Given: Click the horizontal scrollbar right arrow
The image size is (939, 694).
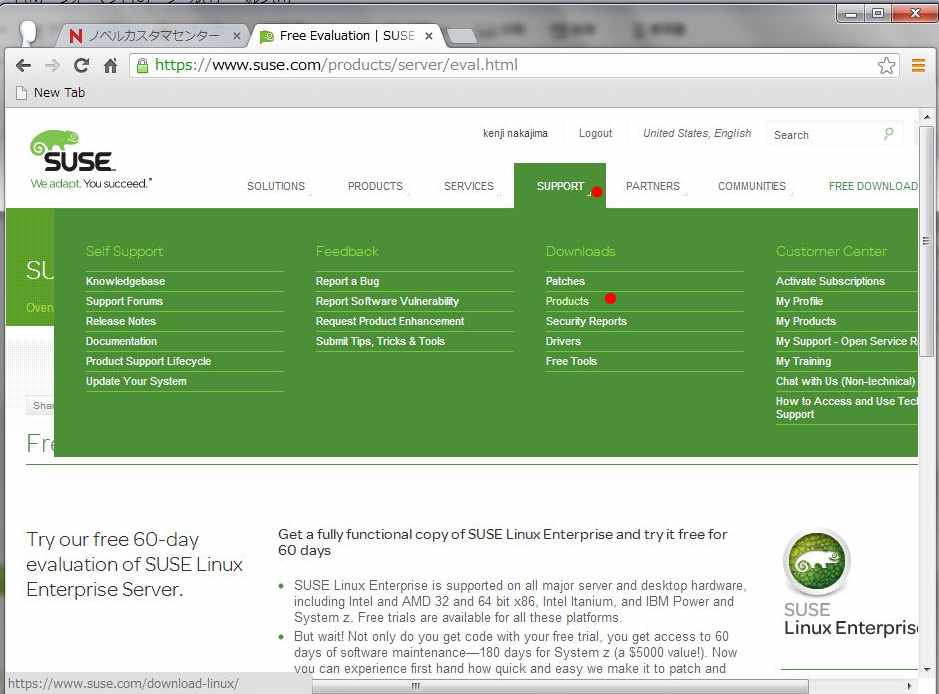Looking at the screenshot, I should point(910,686).
